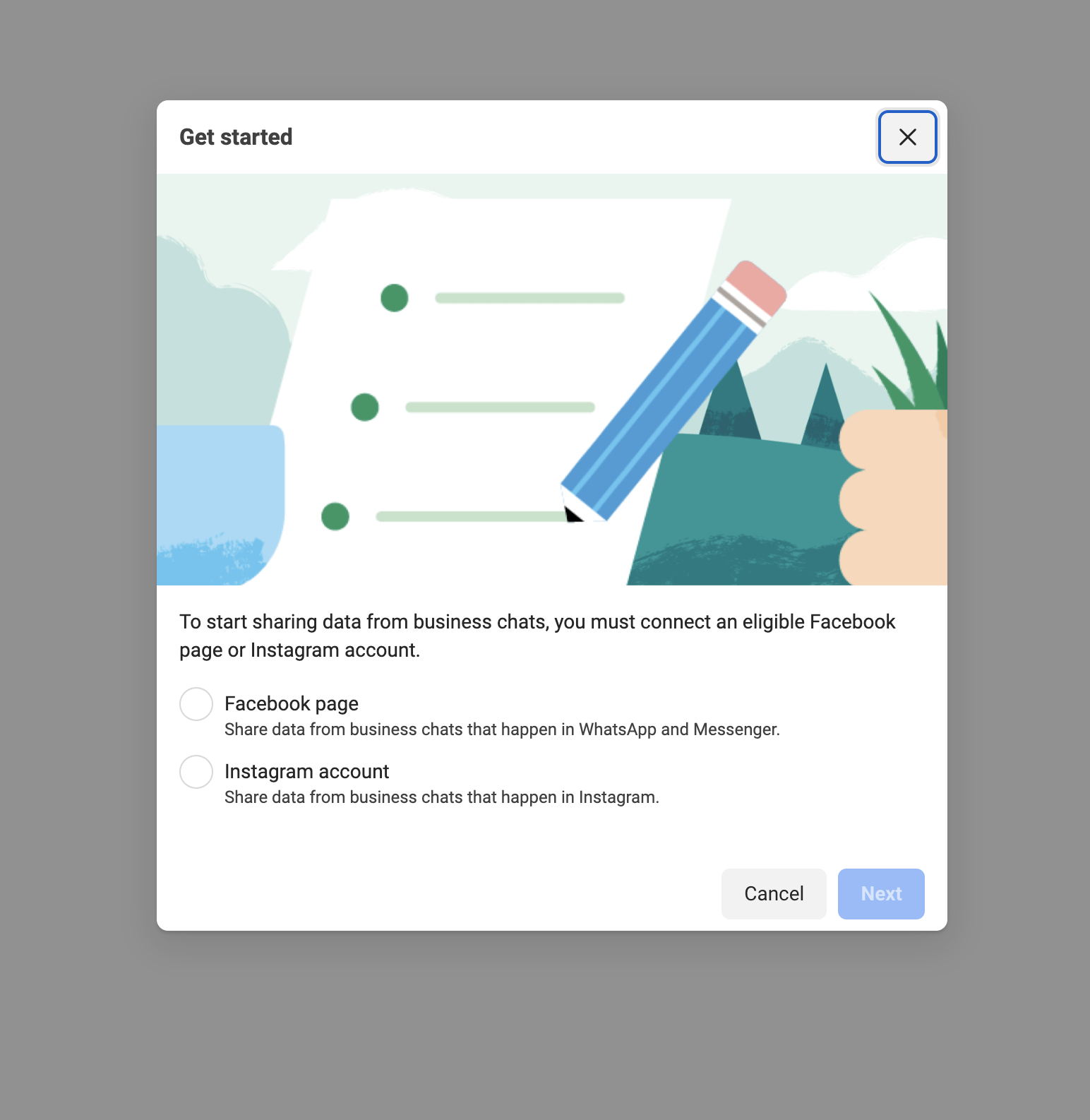Screen dimensions: 1090x1120
Task: Click the light blue mug illustration
Action: pos(220,505)
